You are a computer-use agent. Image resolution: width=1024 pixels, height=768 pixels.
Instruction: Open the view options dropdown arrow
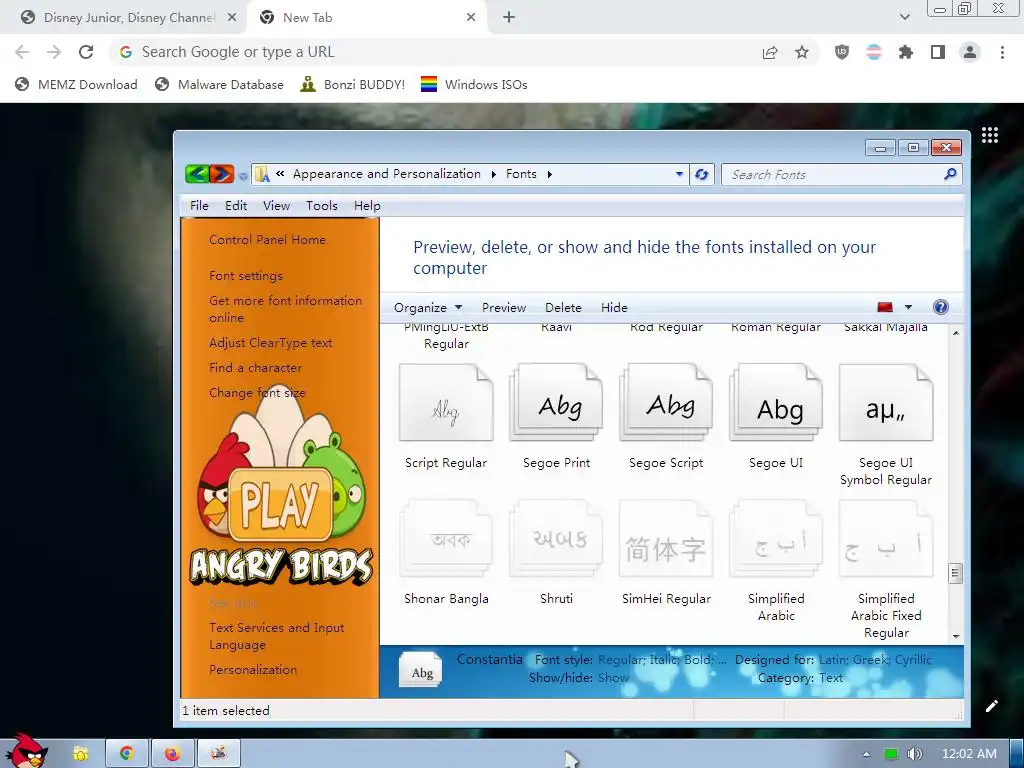click(x=908, y=307)
